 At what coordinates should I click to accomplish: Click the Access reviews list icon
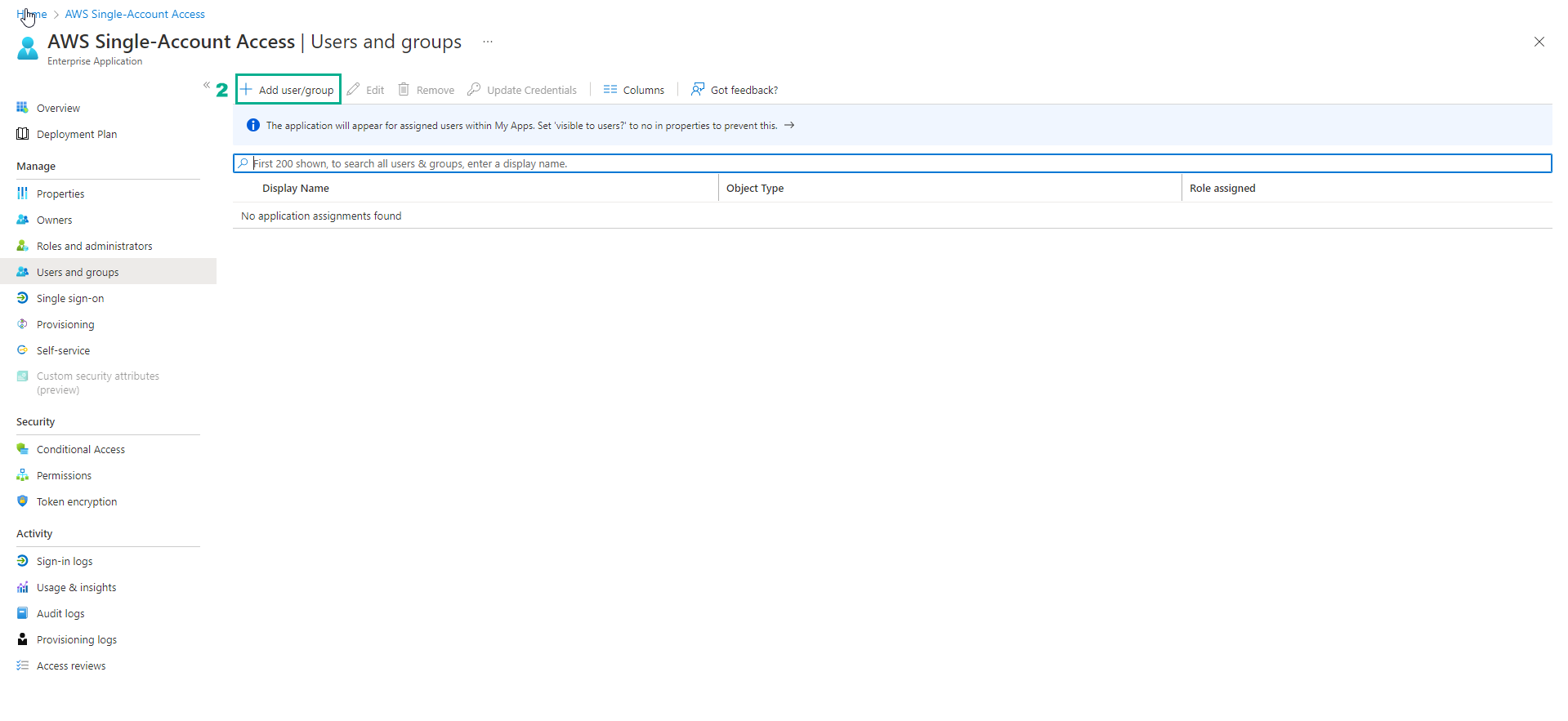22,665
